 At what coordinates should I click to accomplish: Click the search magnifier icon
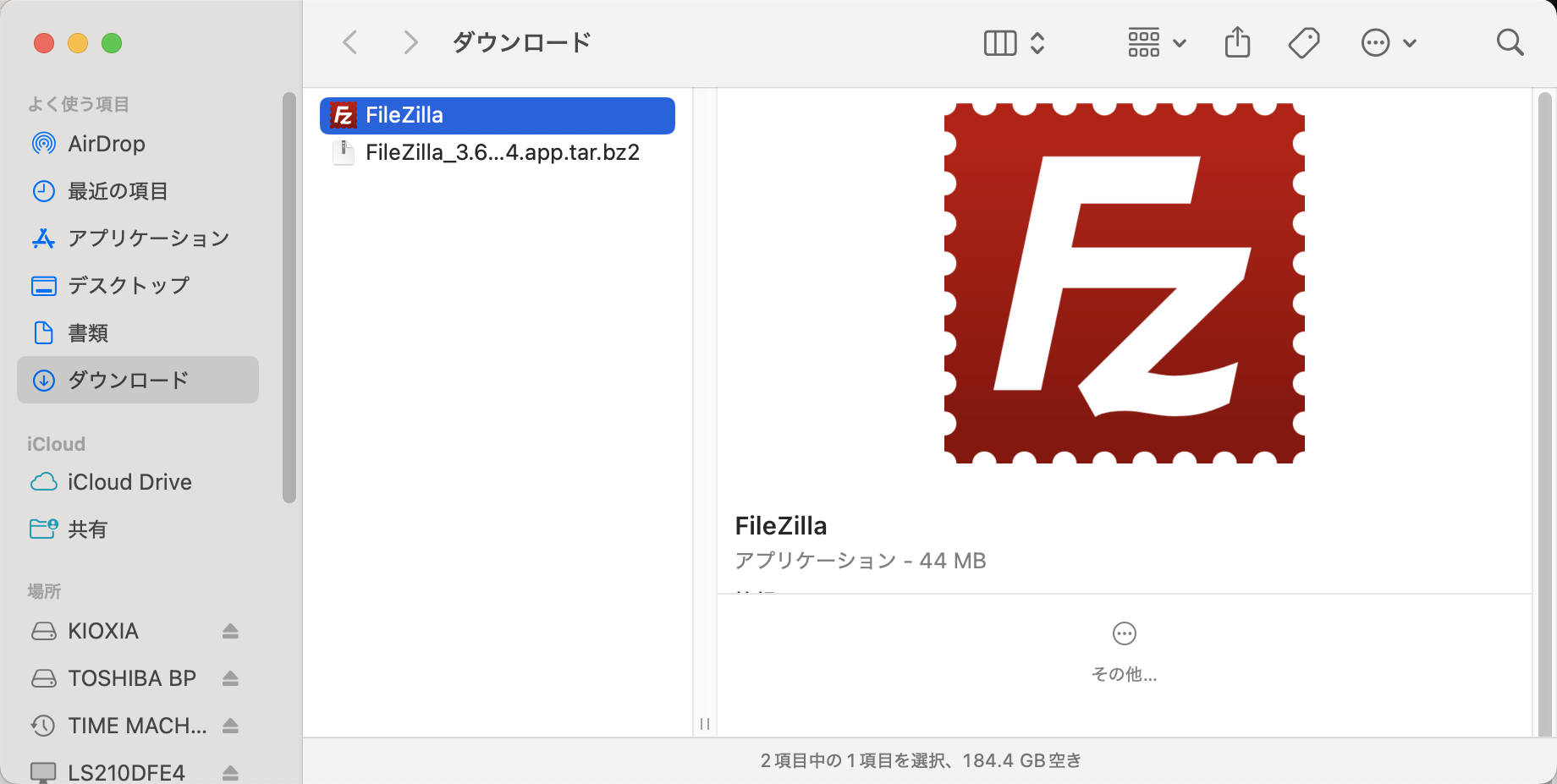tap(1510, 41)
